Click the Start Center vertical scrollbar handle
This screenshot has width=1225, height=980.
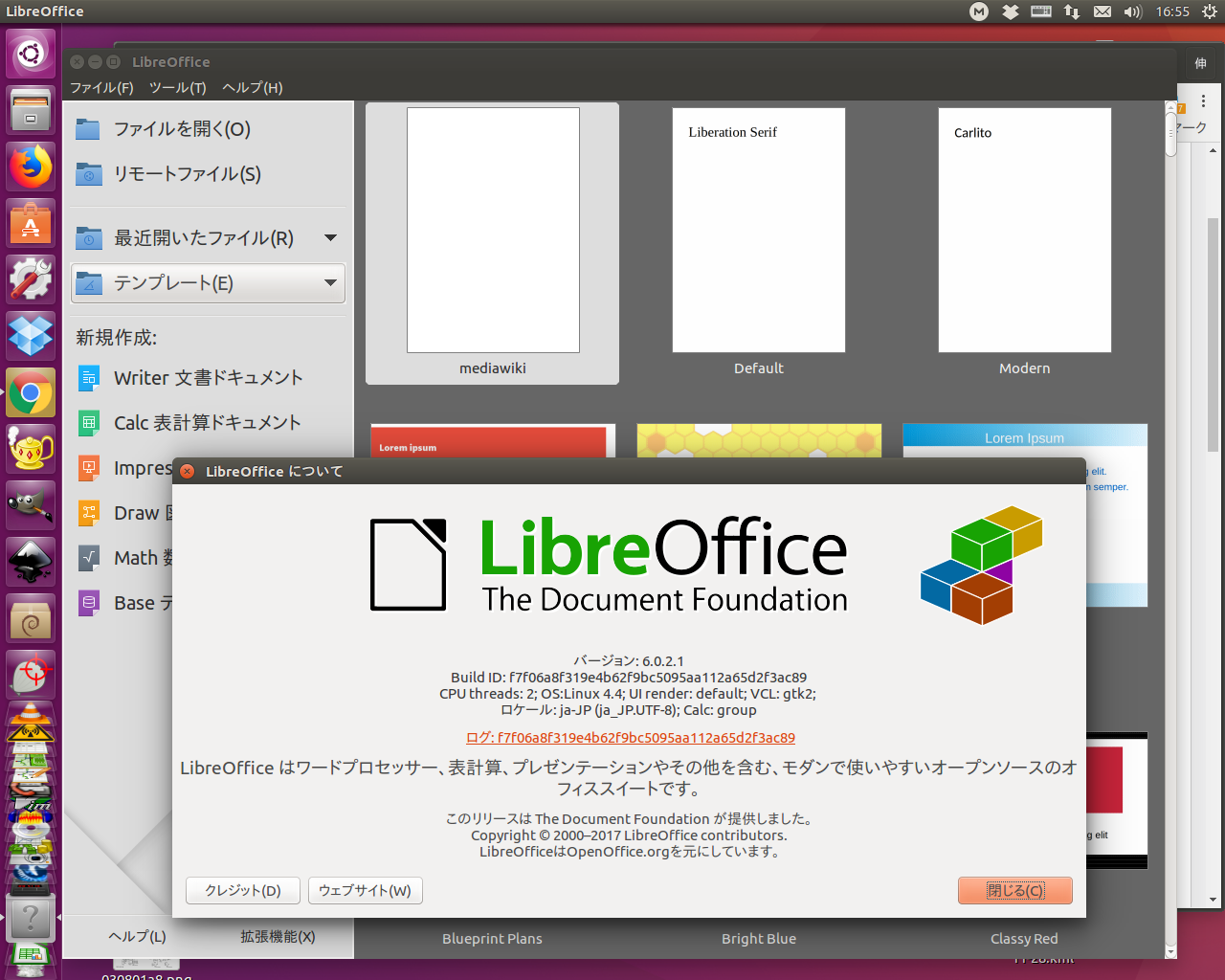[1171, 135]
